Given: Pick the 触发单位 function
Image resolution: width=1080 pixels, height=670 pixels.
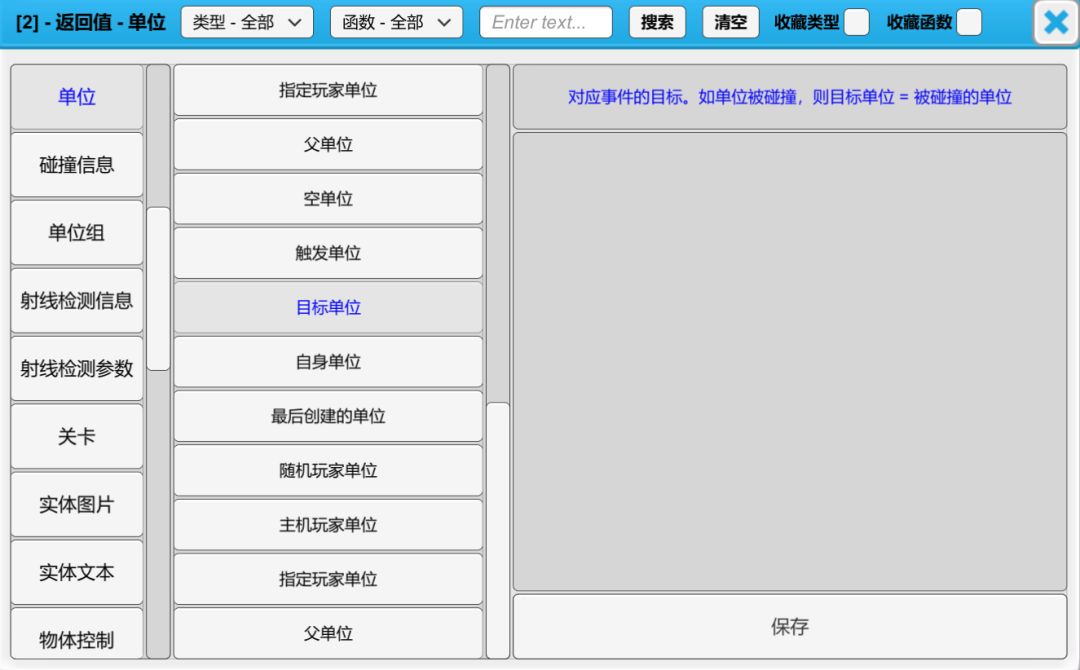Looking at the screenshot, I should click(328, 253).
